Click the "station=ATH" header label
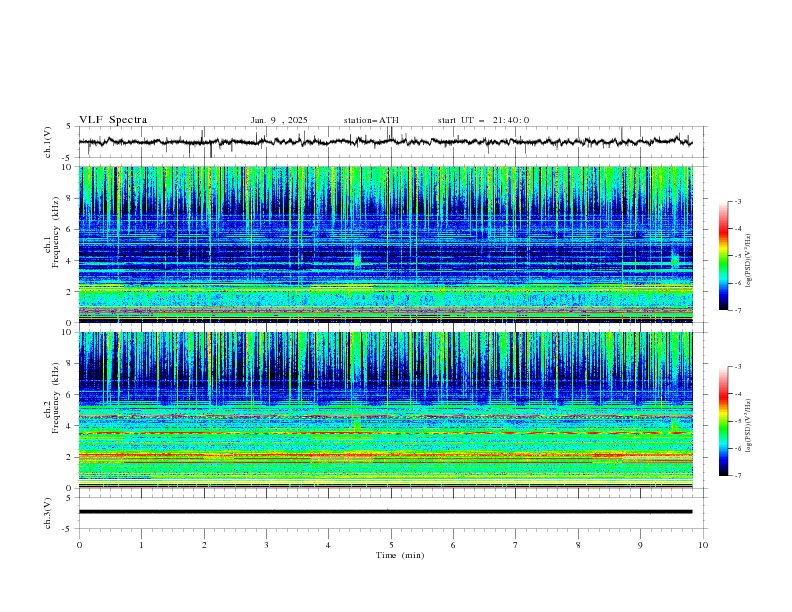 tap(371, 120)
